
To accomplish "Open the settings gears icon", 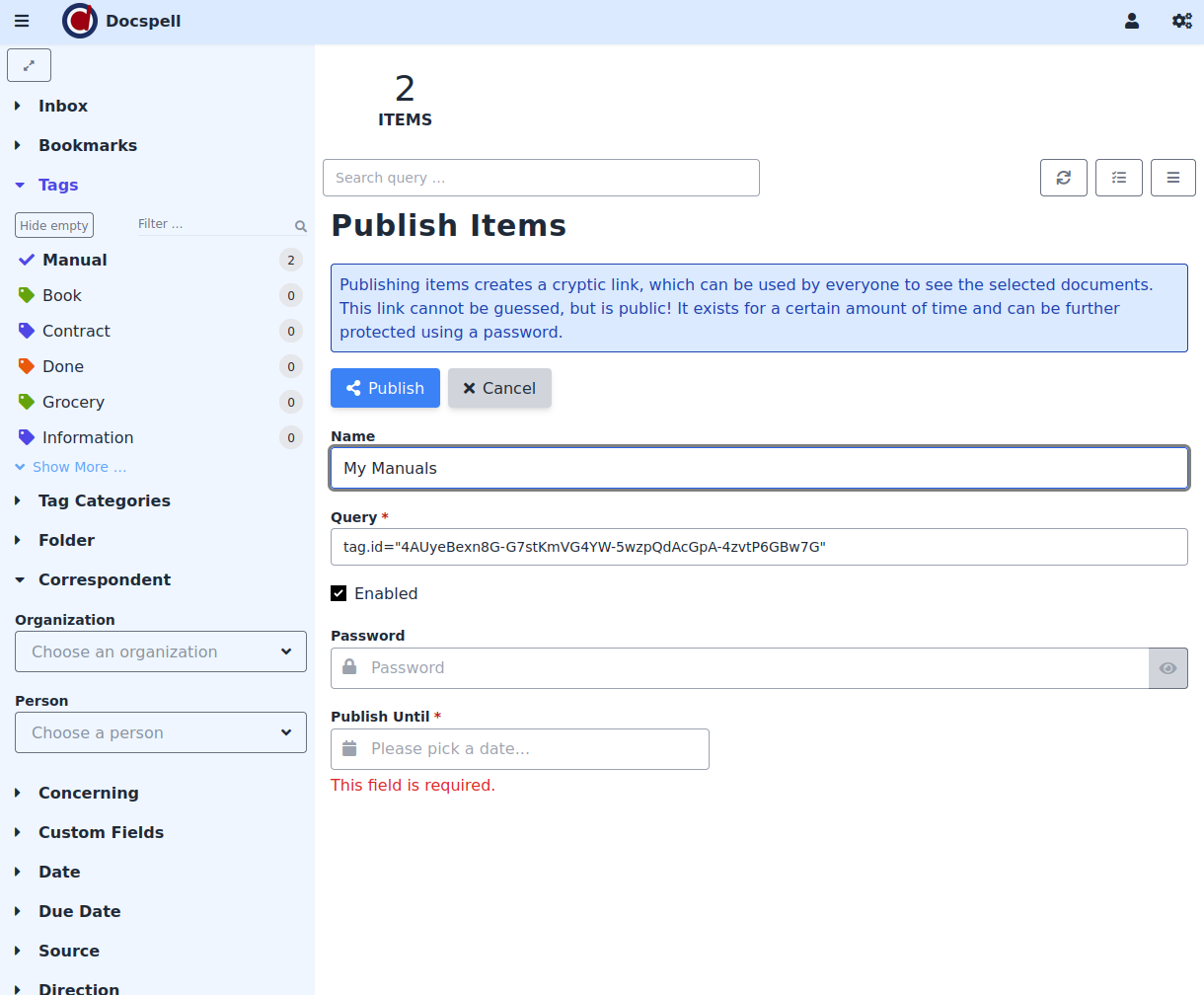I will [x=1181, y=21].
